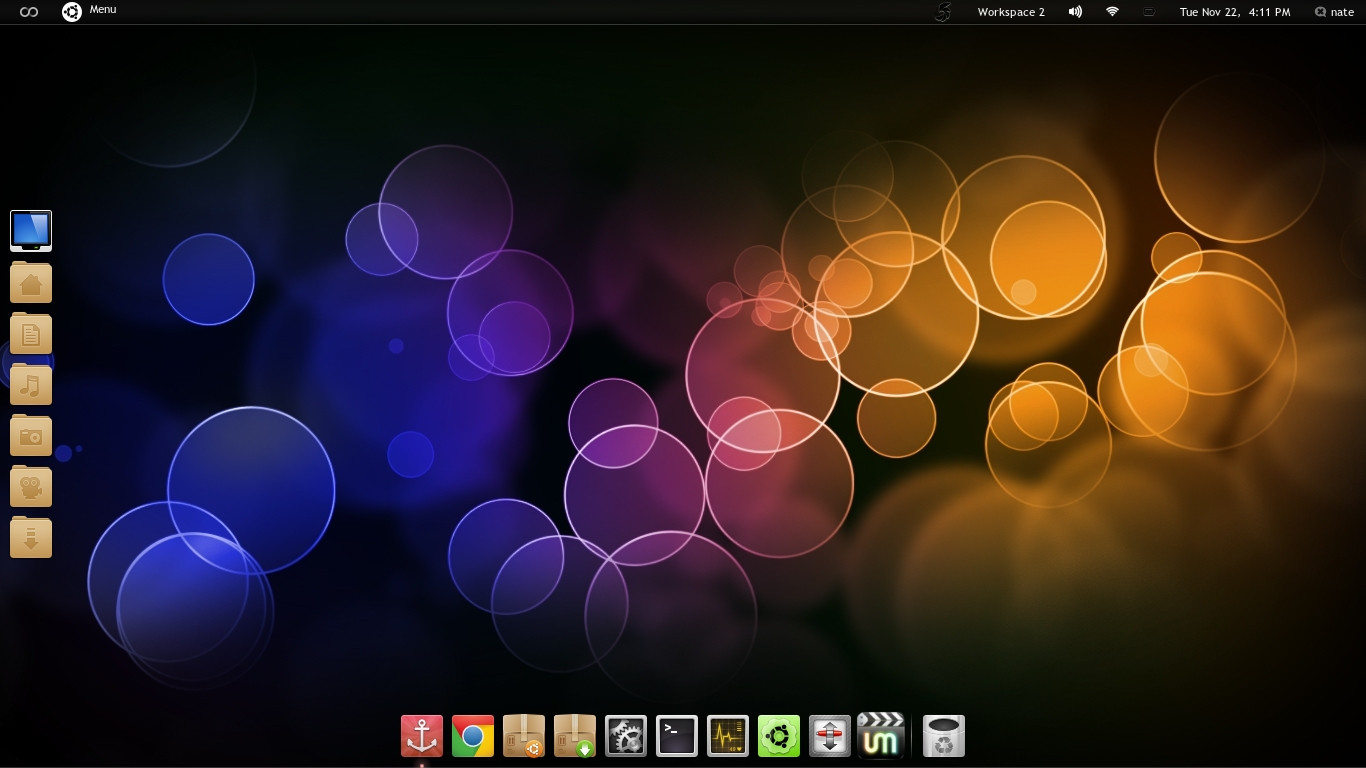Open System Monitor in the dock
1366x768 pixels.
(728, 736)
